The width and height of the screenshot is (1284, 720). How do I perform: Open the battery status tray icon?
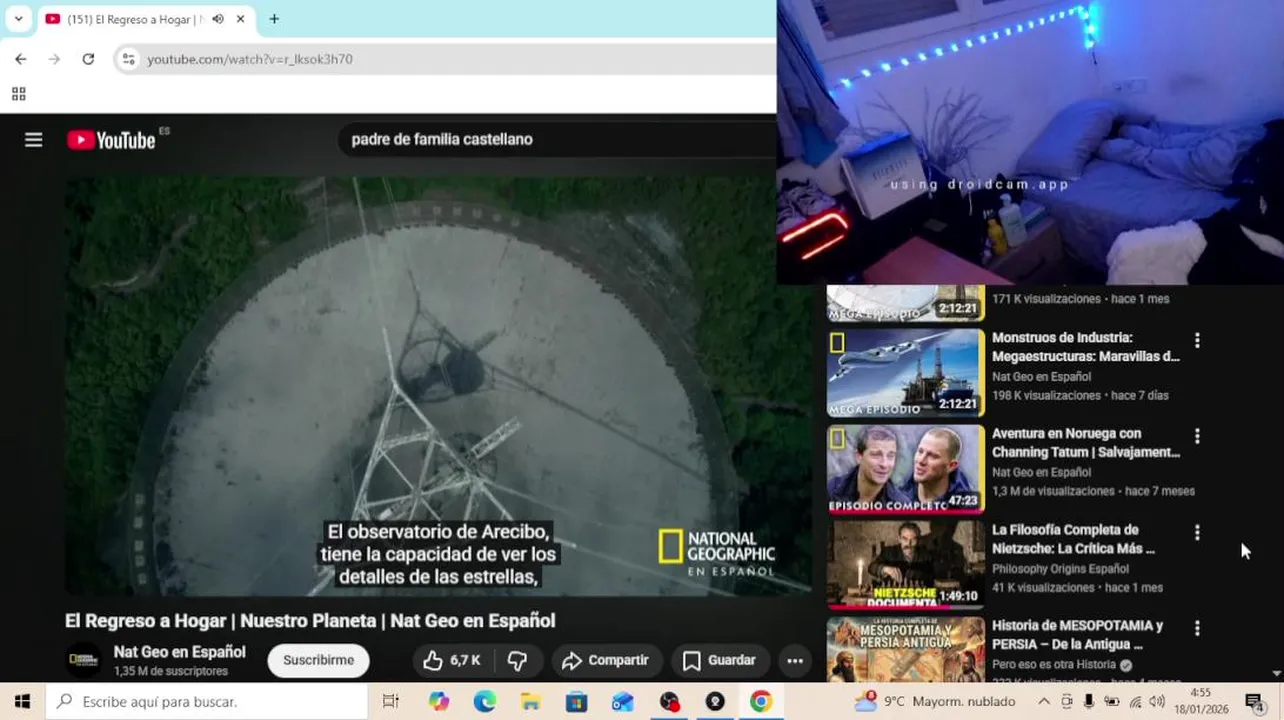[1112, 702]
